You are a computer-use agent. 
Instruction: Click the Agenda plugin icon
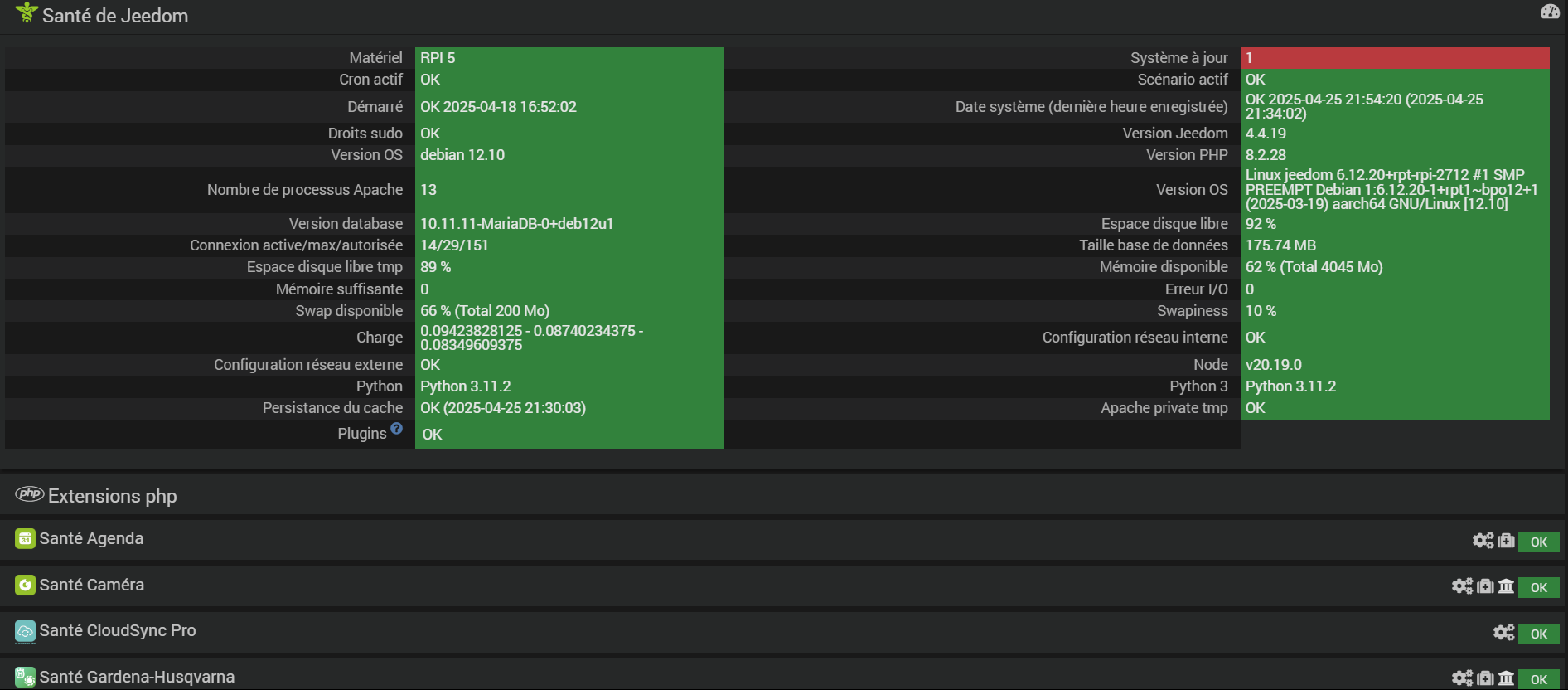pos(25,539)
